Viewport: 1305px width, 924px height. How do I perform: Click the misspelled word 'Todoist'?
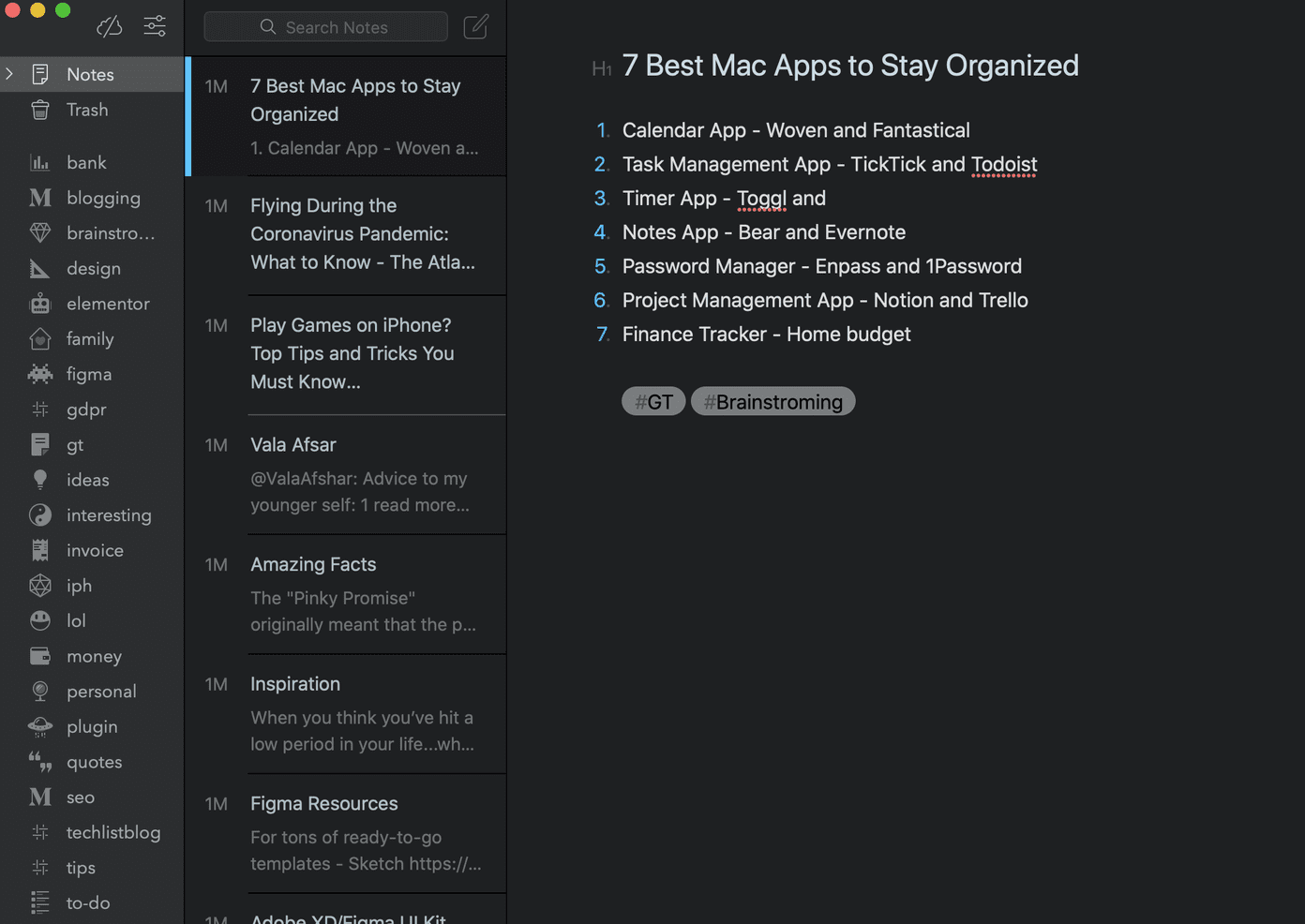(1004, 165)
